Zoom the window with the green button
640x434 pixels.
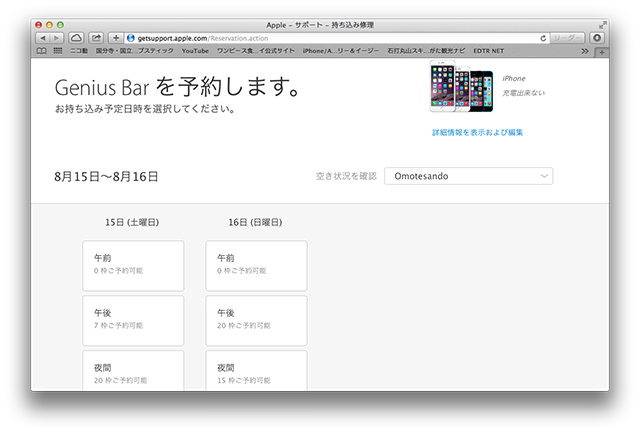[x=60, y=25]
